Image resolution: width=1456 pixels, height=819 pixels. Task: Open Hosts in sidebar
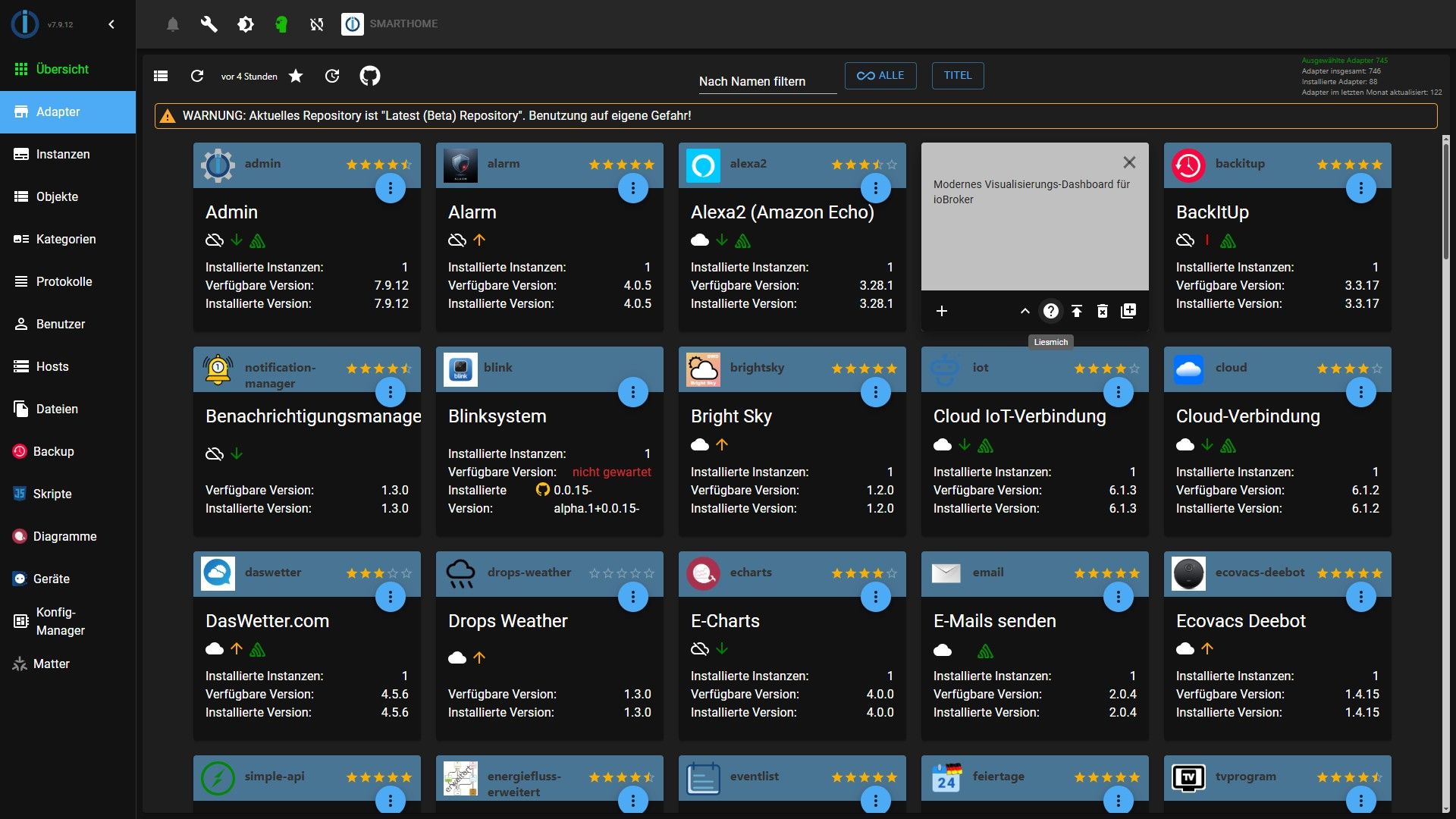click(68, 366)
